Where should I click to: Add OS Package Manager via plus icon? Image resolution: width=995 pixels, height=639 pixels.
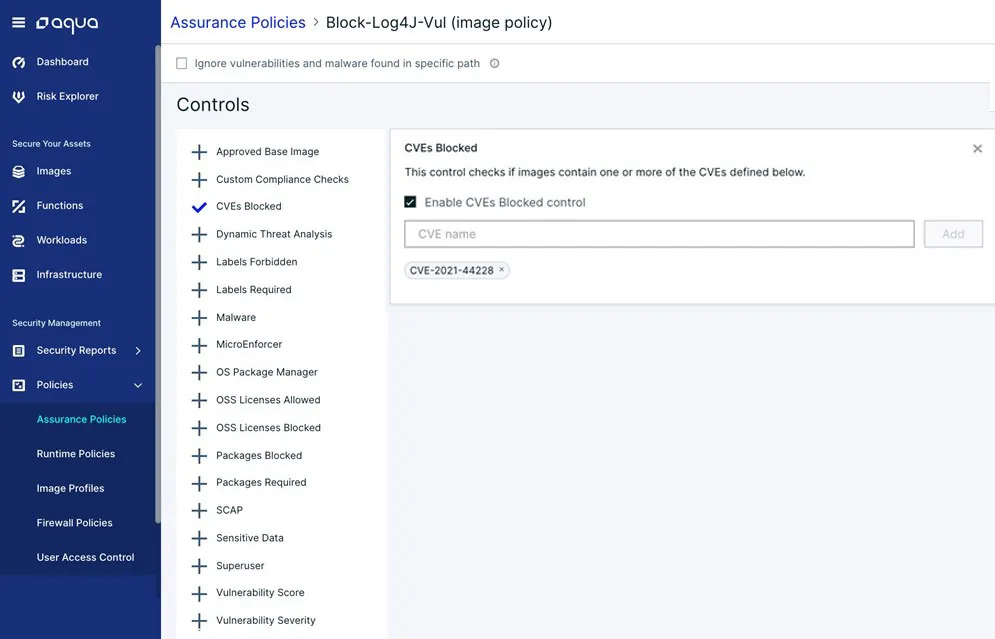point(199,372)
